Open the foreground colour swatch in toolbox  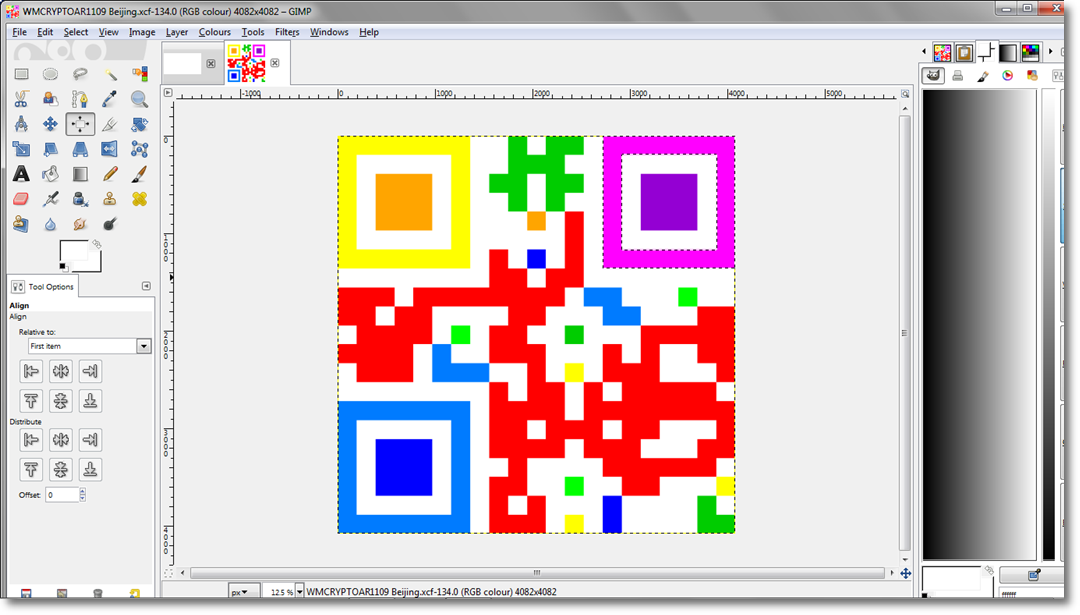click(74, 251)
